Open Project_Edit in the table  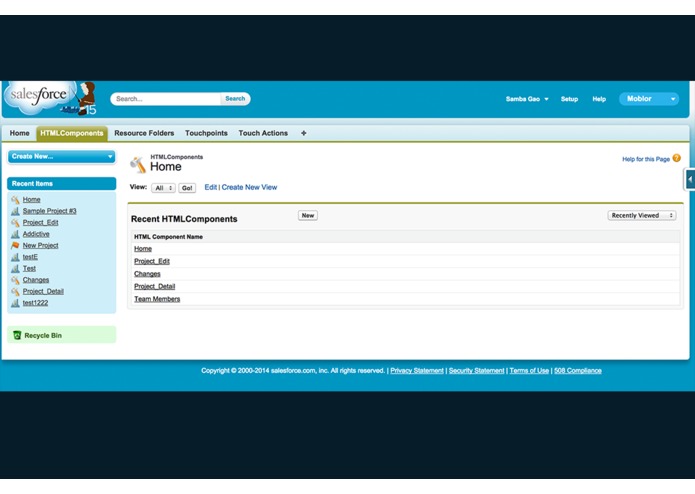click(152, 261)
